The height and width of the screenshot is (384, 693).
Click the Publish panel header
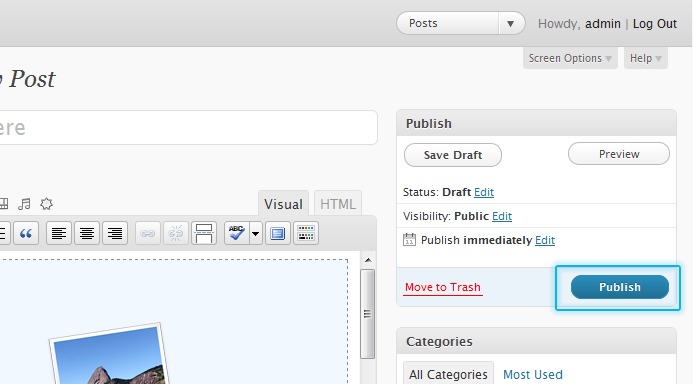pos(537,123)
